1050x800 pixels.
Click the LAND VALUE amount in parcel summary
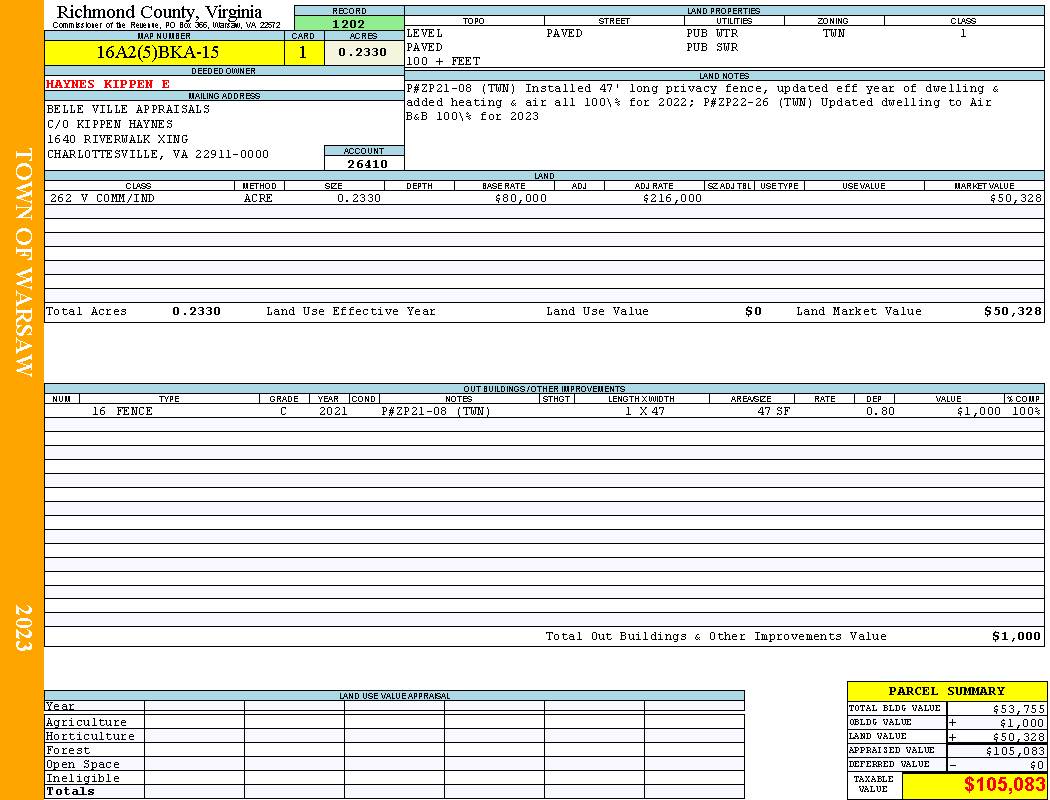pyautogui.click(x=1018, y=737)
